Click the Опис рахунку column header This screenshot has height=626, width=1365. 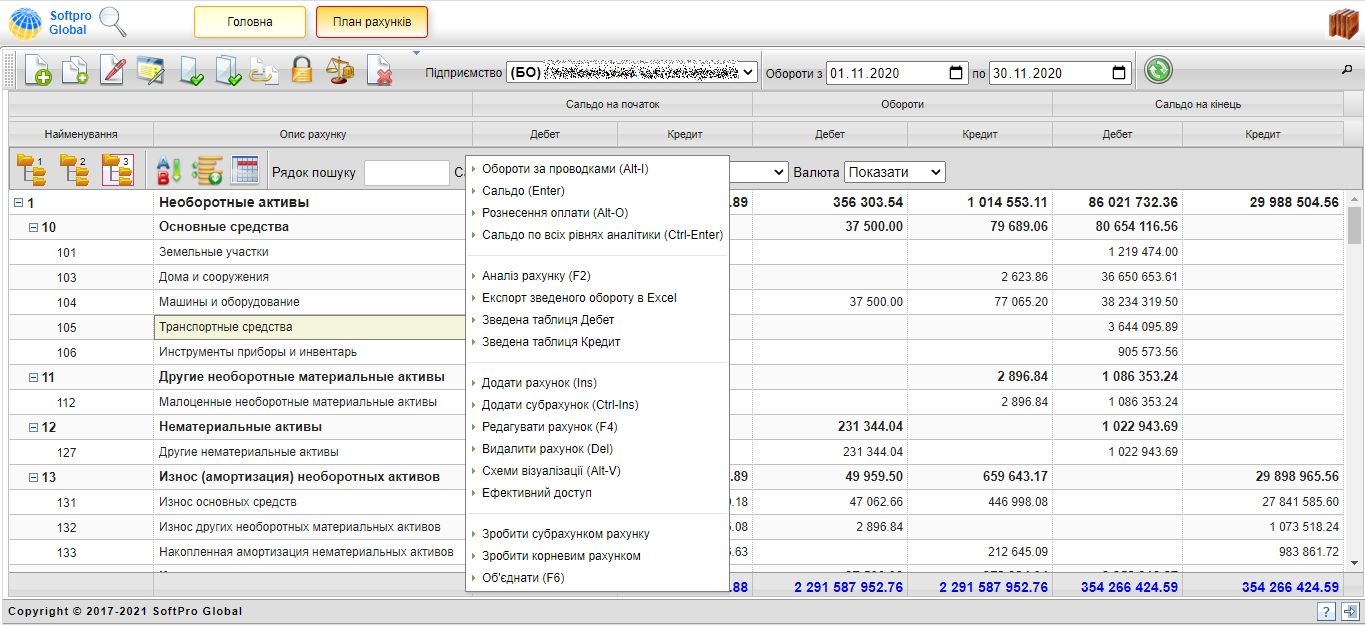click(x=313, y=134)
